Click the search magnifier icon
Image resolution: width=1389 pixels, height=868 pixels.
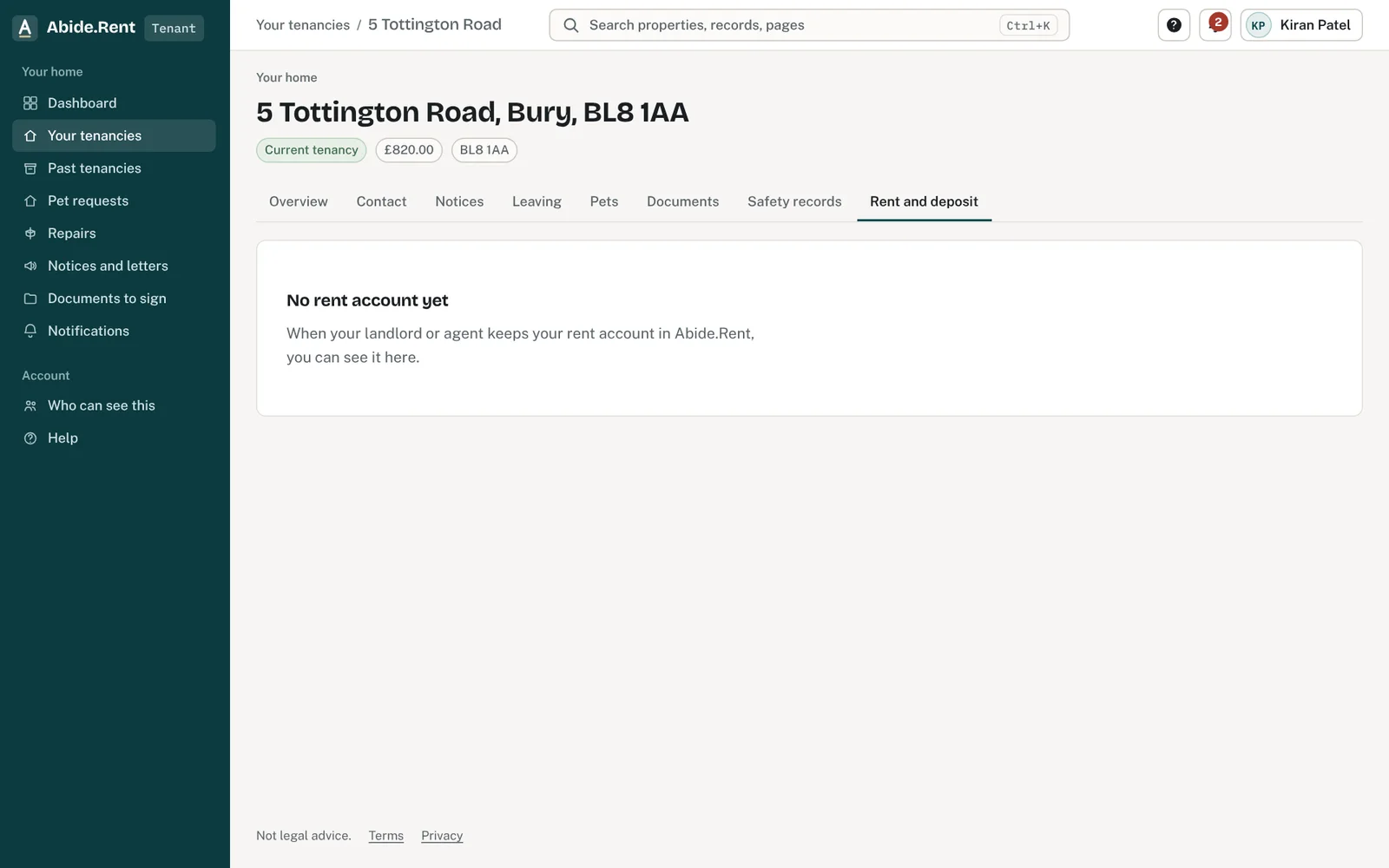[571, 25]
